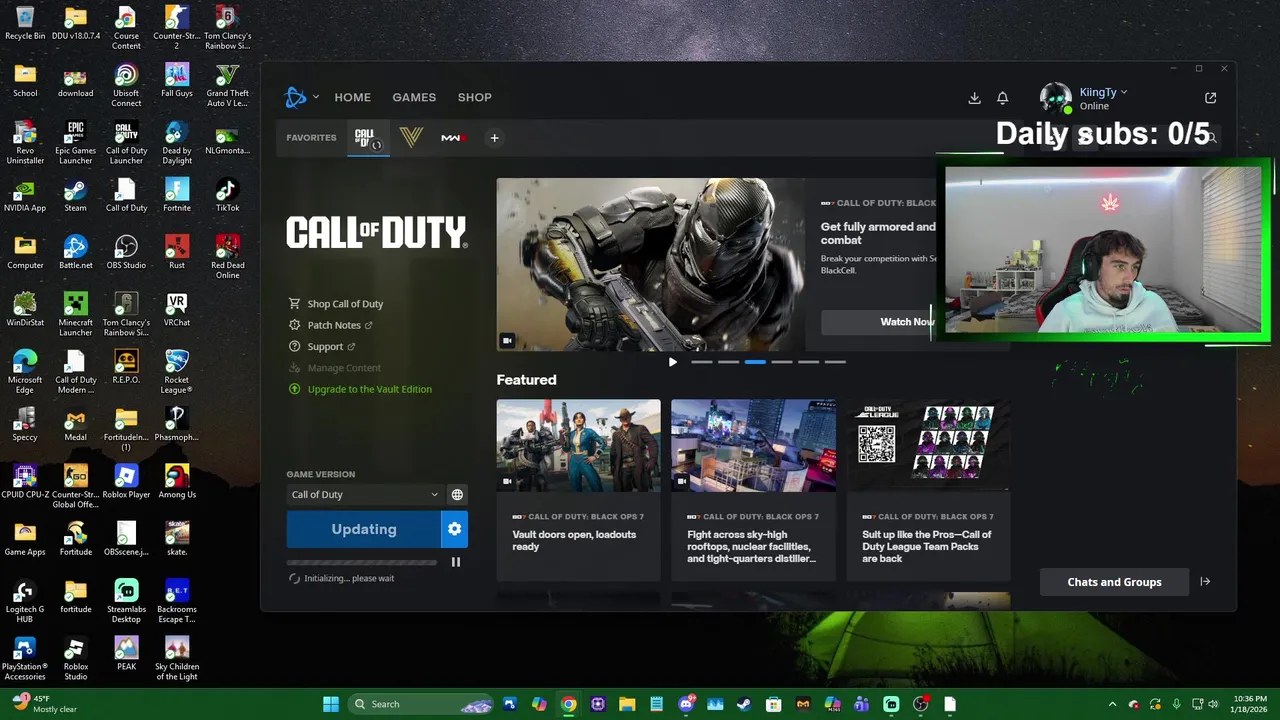Open Fight across sky-high rooftops card thumbnail
This screenshot has height=720, width=1280.
click(753, 446)
